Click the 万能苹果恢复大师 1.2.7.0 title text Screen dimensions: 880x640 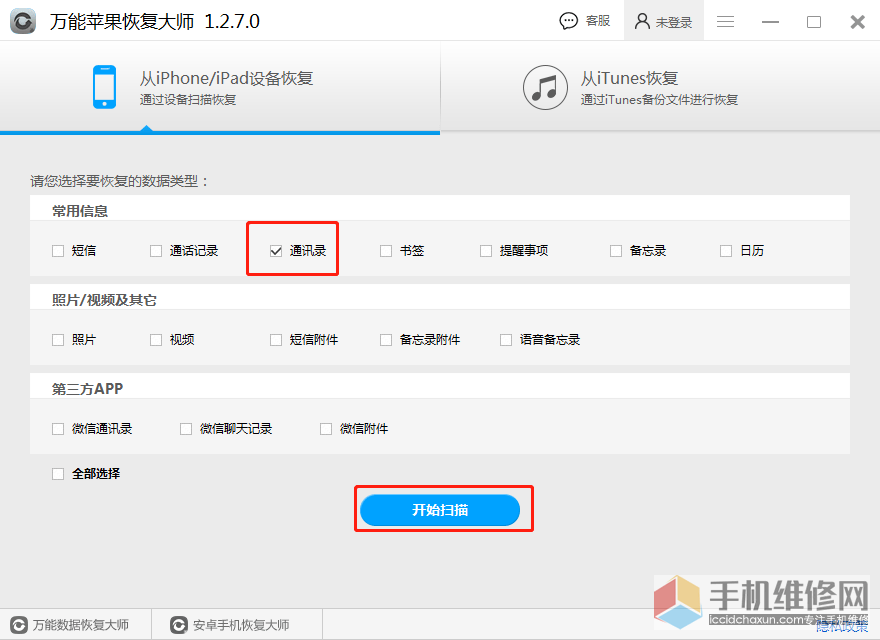tap(154, 21)
